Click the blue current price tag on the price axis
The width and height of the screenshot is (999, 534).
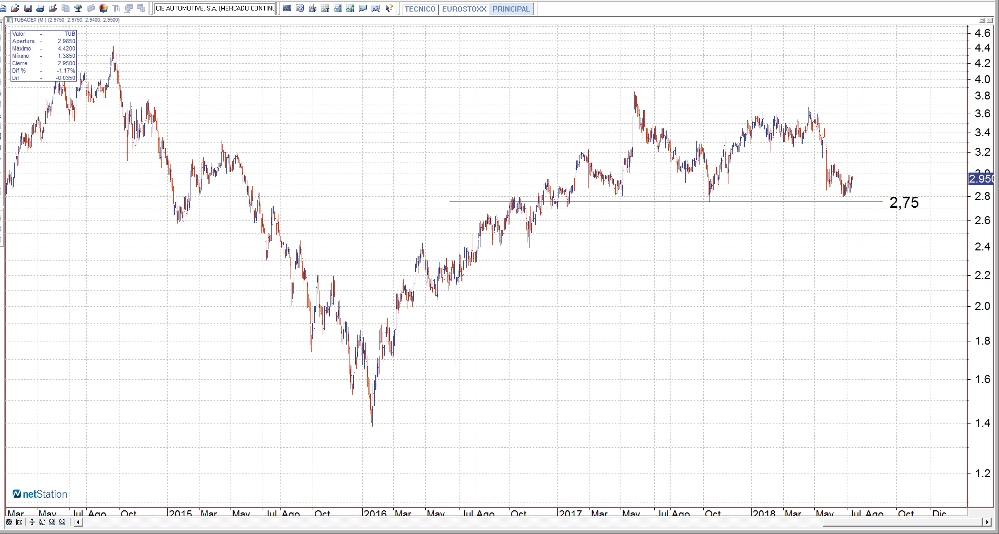pos(981,178)
